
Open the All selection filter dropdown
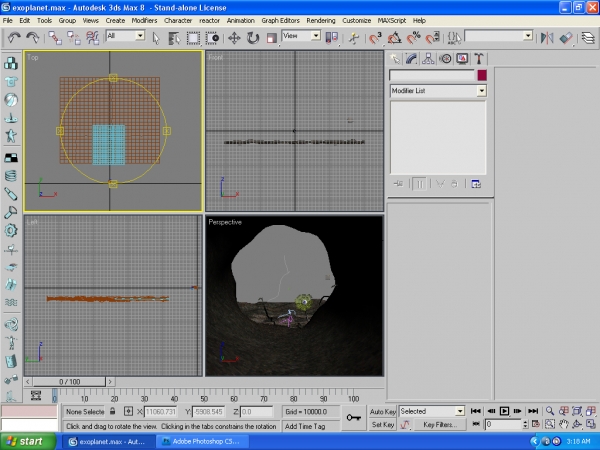[x=140, y=36]
